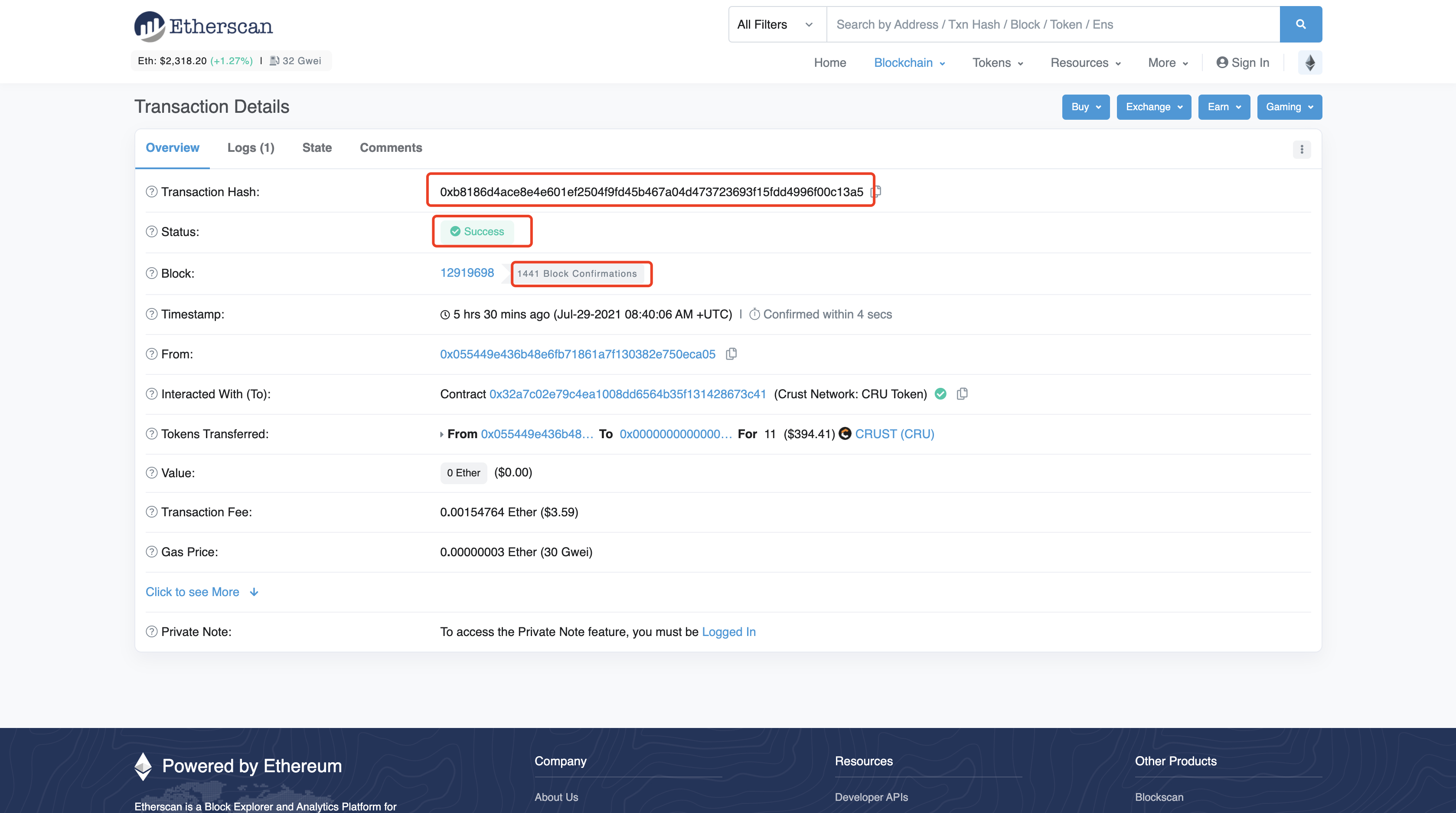Click the help icon beside Tokens Transferred
Image resolution: width=1456 pixels, height=813 pixels.
[x=151, y=434]
